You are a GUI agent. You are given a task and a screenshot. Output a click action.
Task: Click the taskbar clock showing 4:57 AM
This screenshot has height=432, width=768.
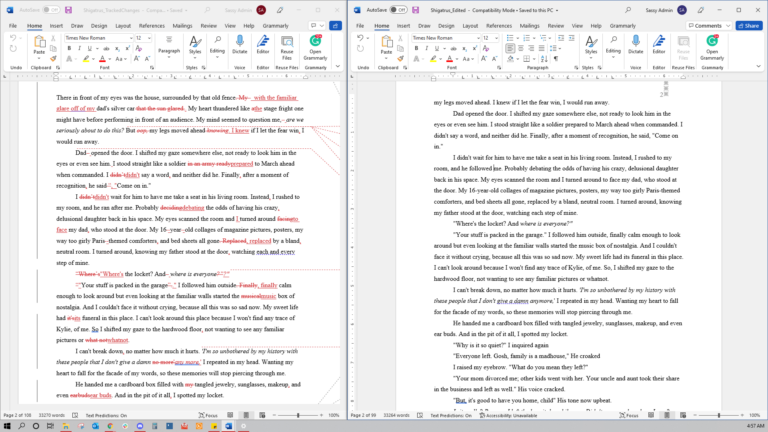coord(755,426)
